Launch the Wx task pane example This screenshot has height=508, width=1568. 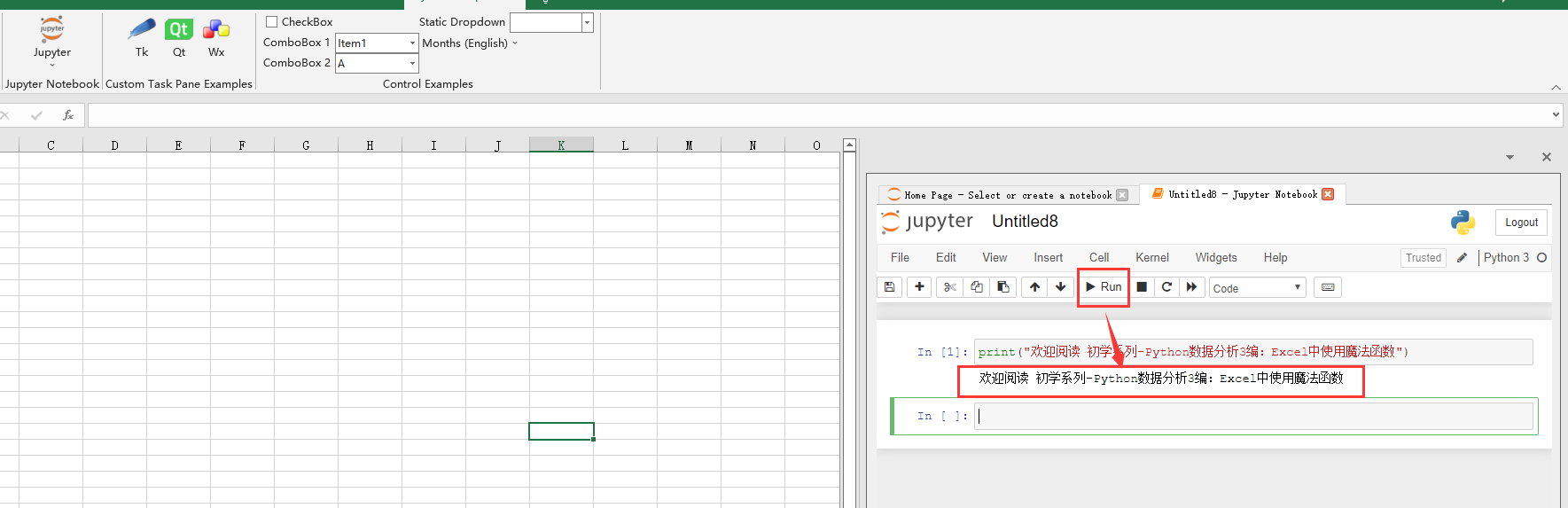coord(216,38)
